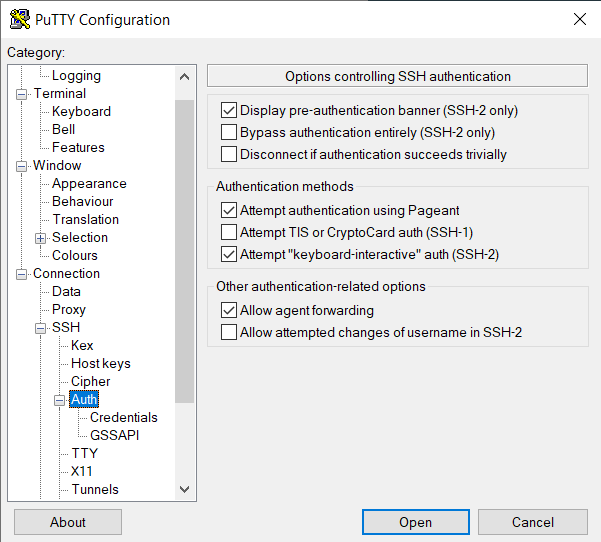Open Host keys settings category
Image resolution: width=601 pixels, height=542 pixels.
click(x=101, y=363)
